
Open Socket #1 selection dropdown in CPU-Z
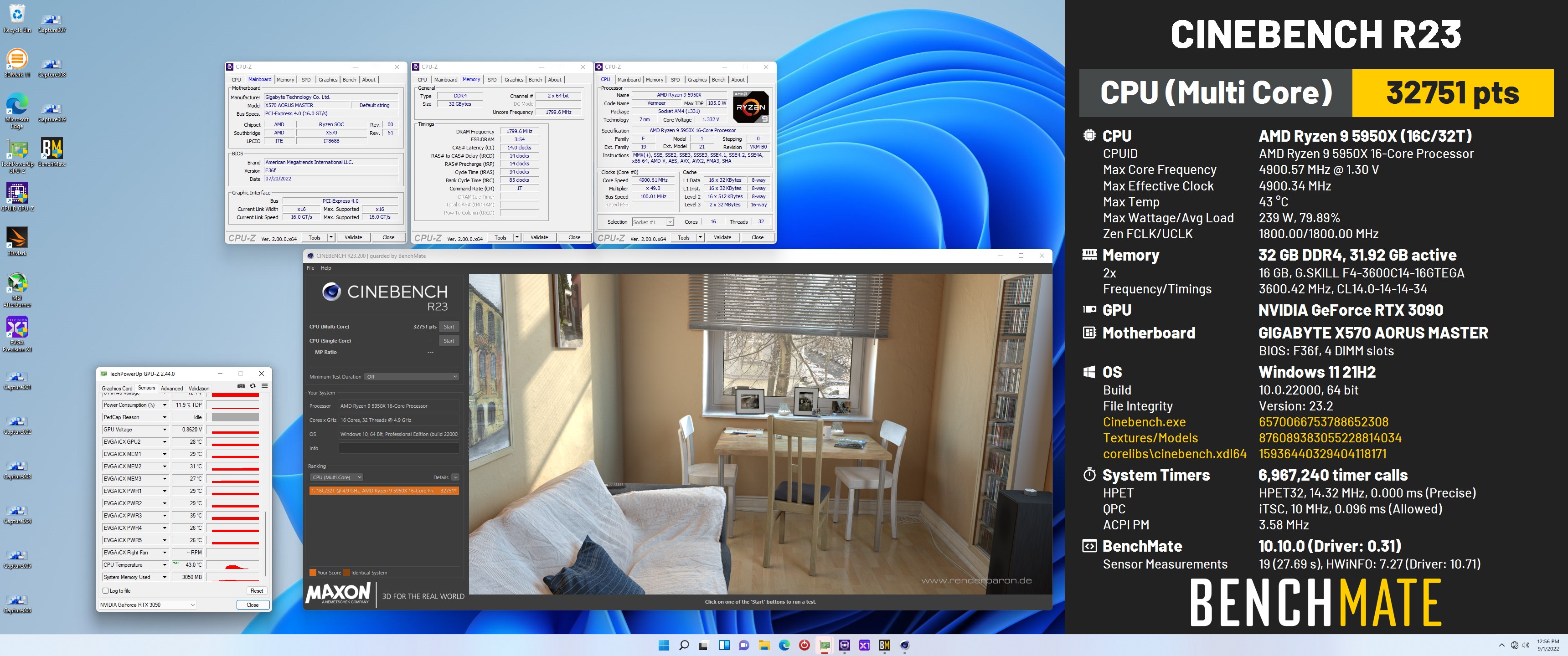(653, 222)
